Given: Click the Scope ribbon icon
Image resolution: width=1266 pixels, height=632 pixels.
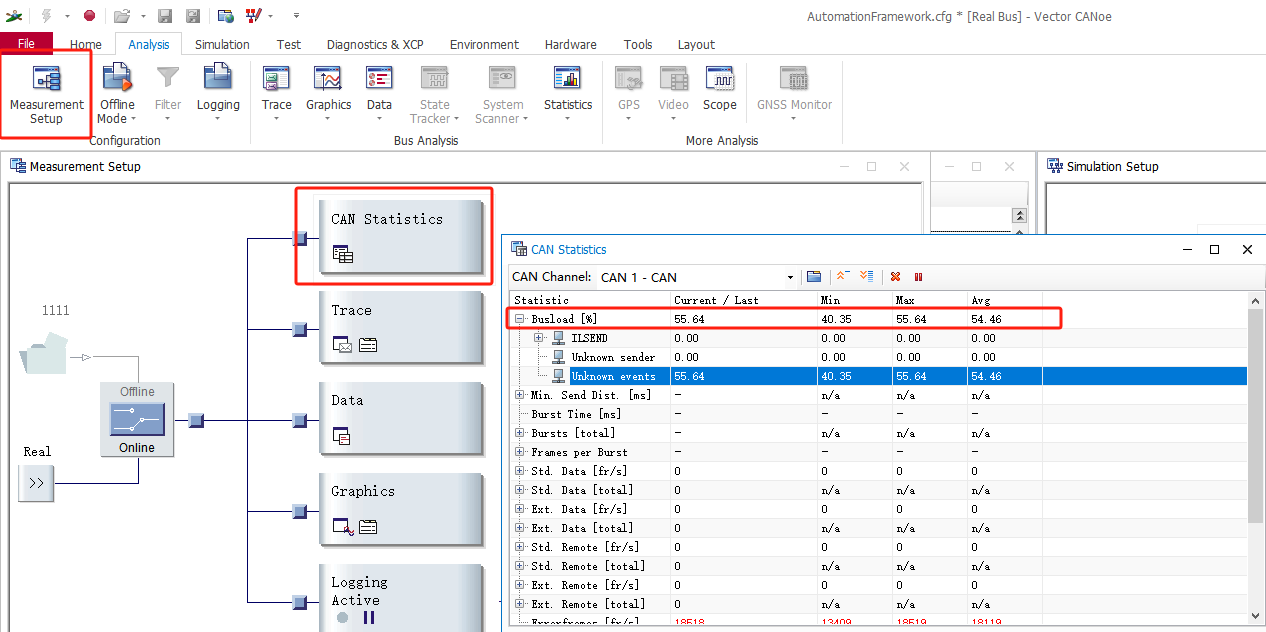Looking at the screenshot, I should pyautogui.click(x=719, y=78).
